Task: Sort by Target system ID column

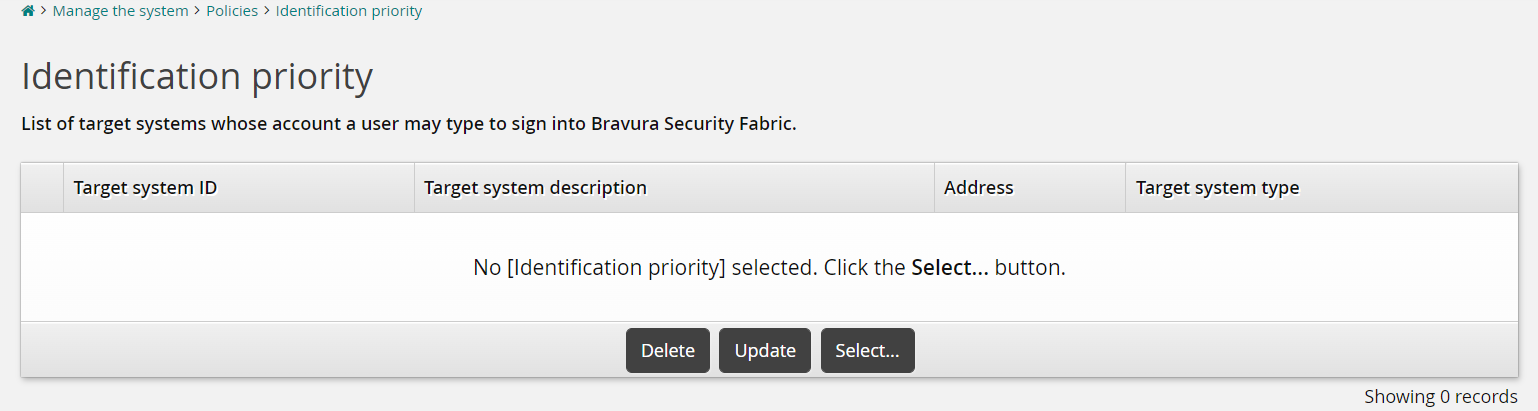Action: [145, 188]
